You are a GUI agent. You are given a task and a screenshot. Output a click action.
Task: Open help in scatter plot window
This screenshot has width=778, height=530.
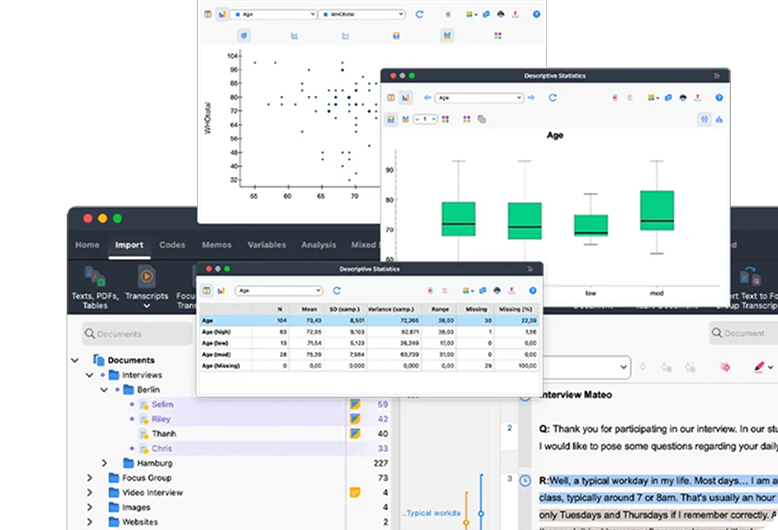click(536, 14)
